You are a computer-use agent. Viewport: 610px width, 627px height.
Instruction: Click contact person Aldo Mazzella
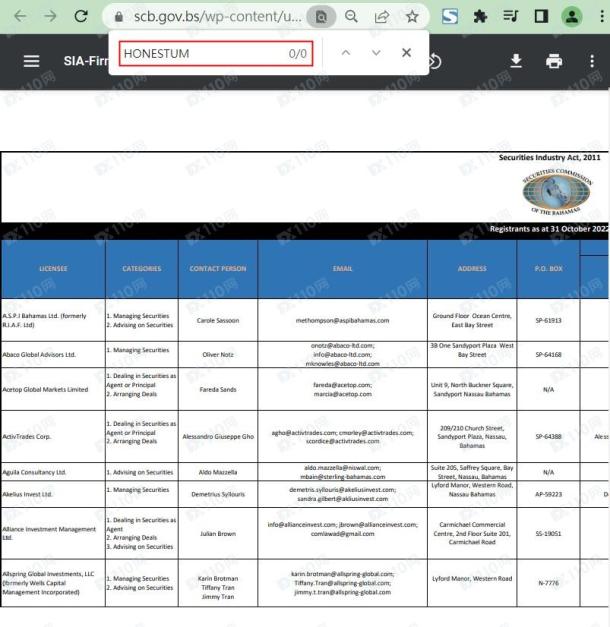click(x=218, y=472)
